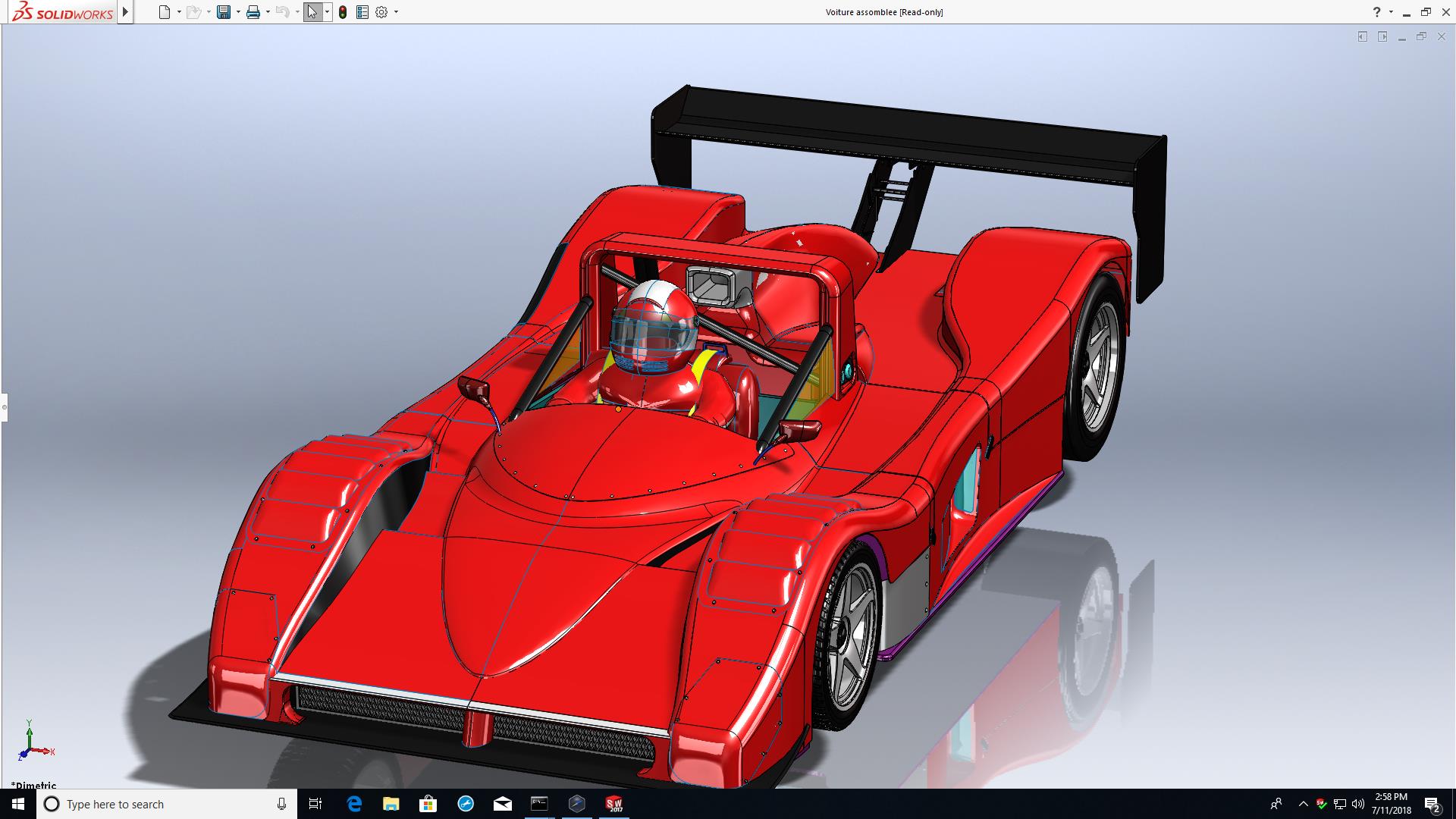
Task: Toggle the right panel in viewport
Action: coord(1382,36)
